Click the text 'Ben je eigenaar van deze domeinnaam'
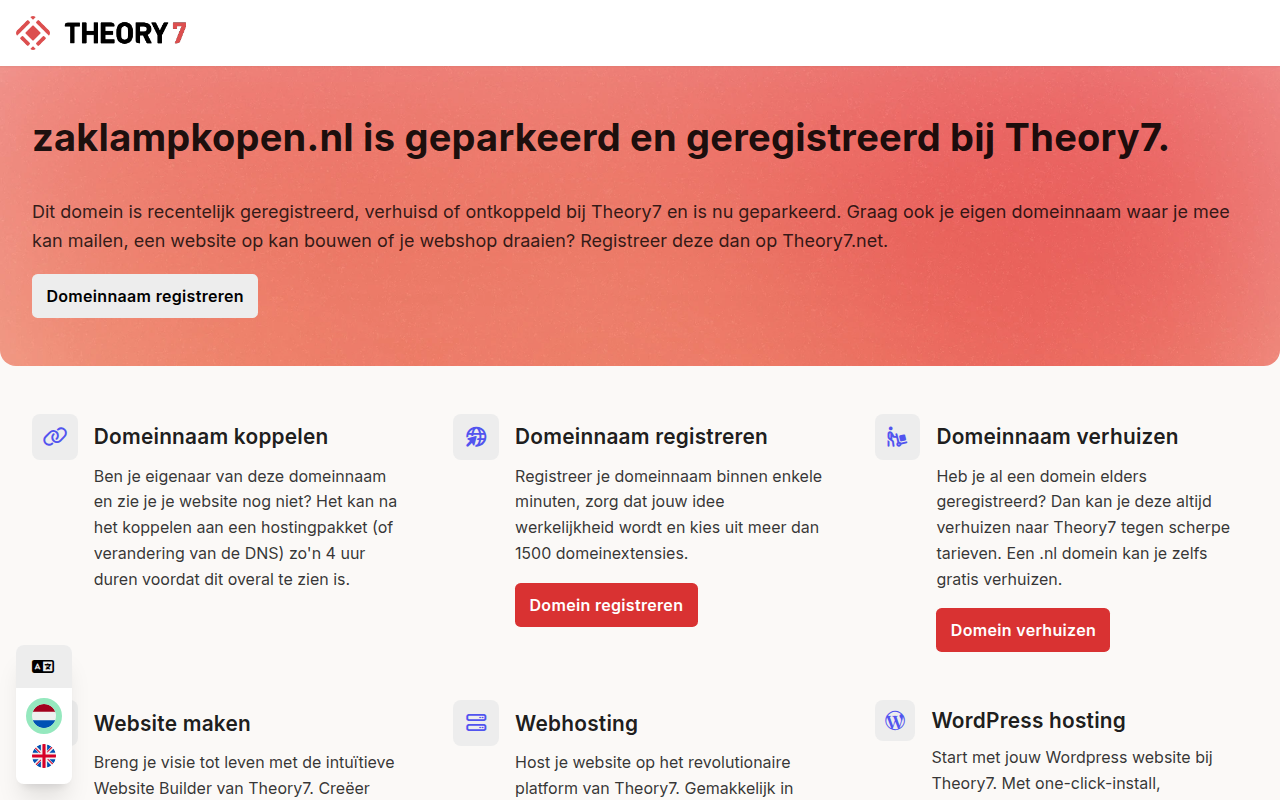Image resolution: width=1280 pixels, height=800 pixels. pos(240,476)
